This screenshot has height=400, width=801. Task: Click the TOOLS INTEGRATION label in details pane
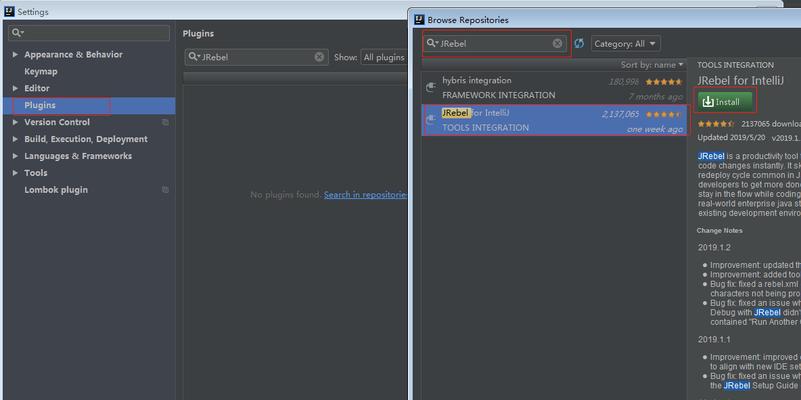pos(736,65)
